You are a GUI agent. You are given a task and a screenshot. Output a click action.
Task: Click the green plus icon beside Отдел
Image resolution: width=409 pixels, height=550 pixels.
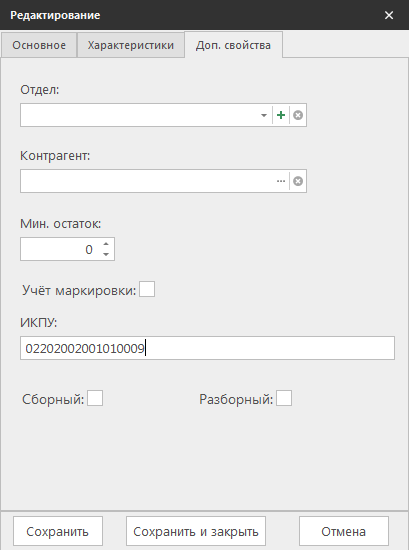tap(281, 115)
